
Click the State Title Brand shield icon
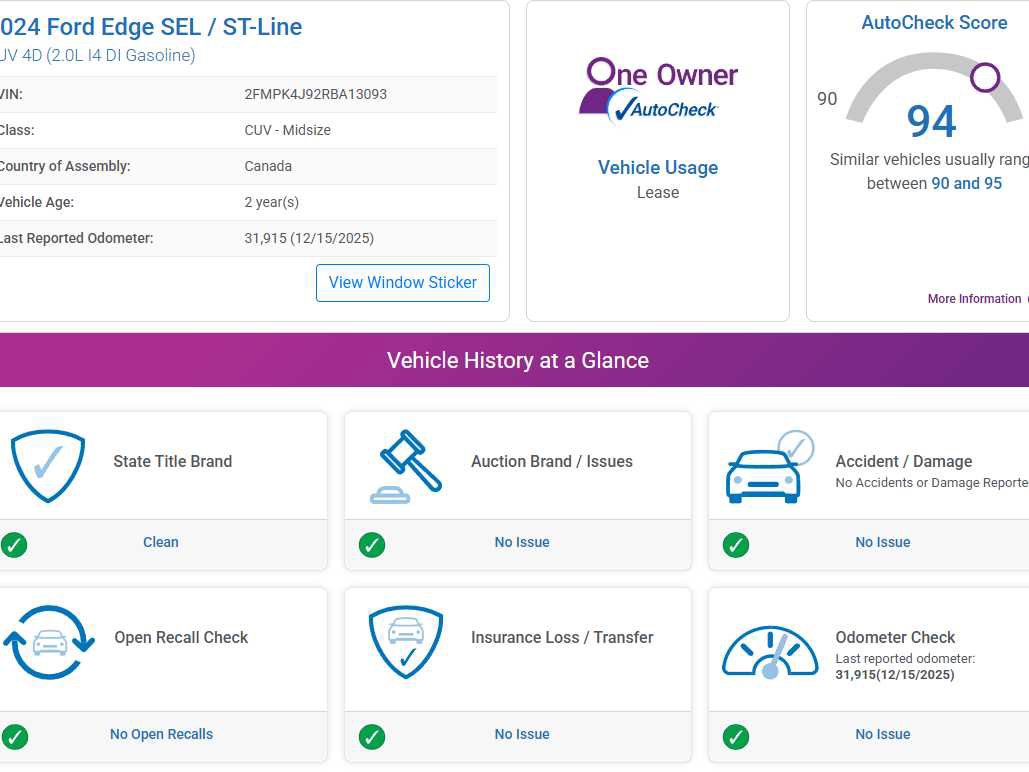coord(47,464)
